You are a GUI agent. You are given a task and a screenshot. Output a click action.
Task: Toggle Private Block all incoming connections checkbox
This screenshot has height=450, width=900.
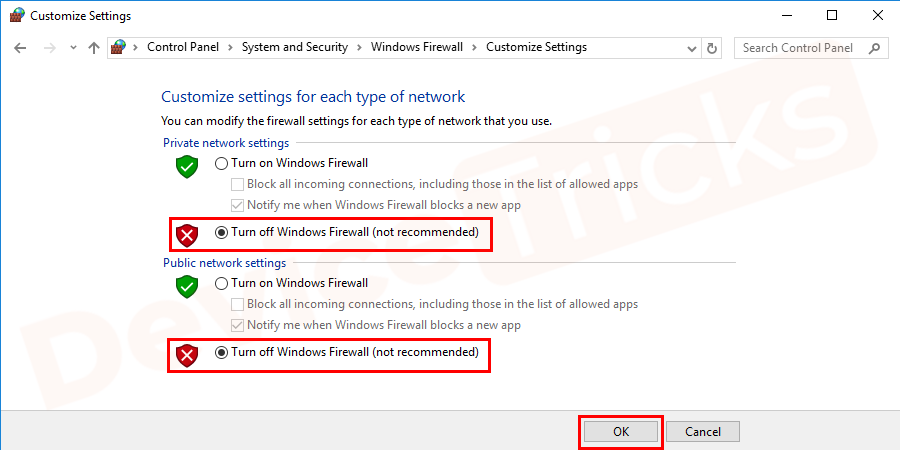pyautogui.click(x=238, y=184)
